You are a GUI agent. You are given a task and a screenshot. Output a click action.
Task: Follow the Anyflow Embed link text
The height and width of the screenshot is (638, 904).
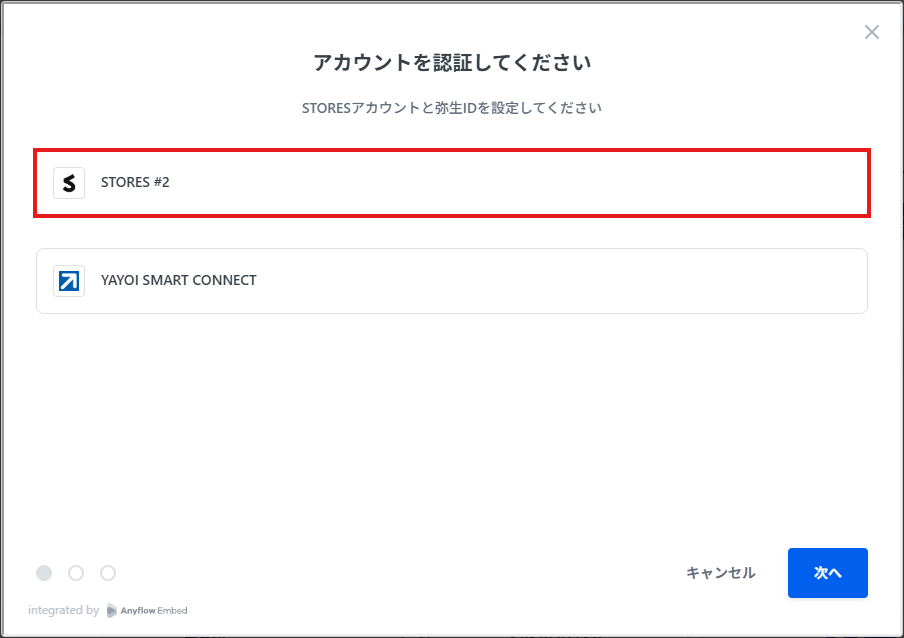153,610
